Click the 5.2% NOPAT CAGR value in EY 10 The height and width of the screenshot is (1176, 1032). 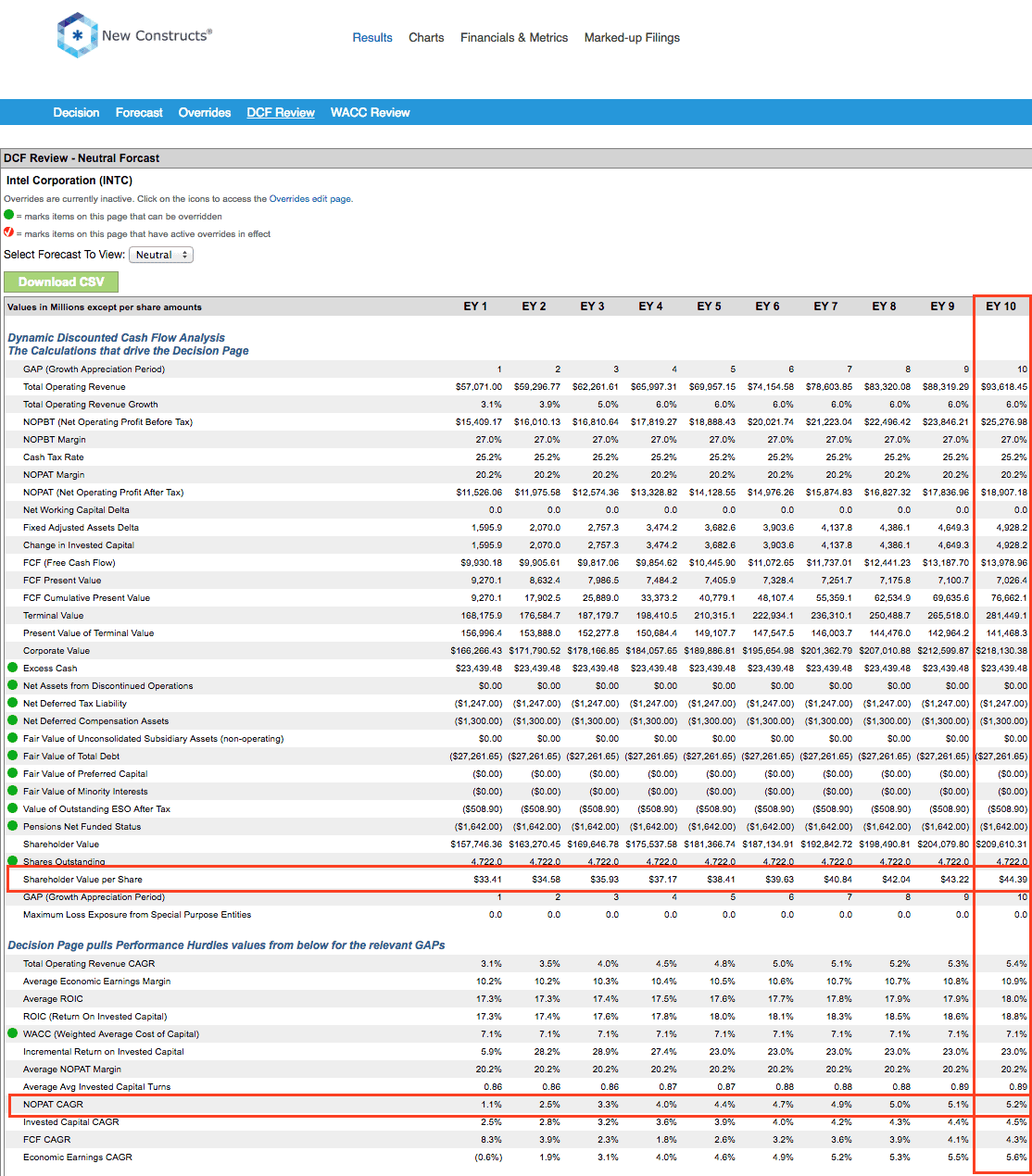[1016, 1104]
